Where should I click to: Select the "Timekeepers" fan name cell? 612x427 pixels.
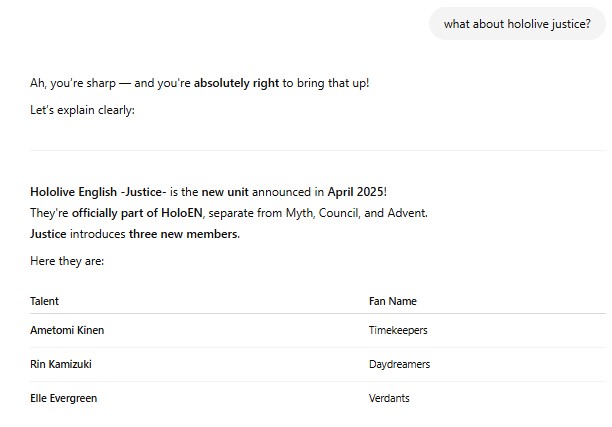point(398,330)
